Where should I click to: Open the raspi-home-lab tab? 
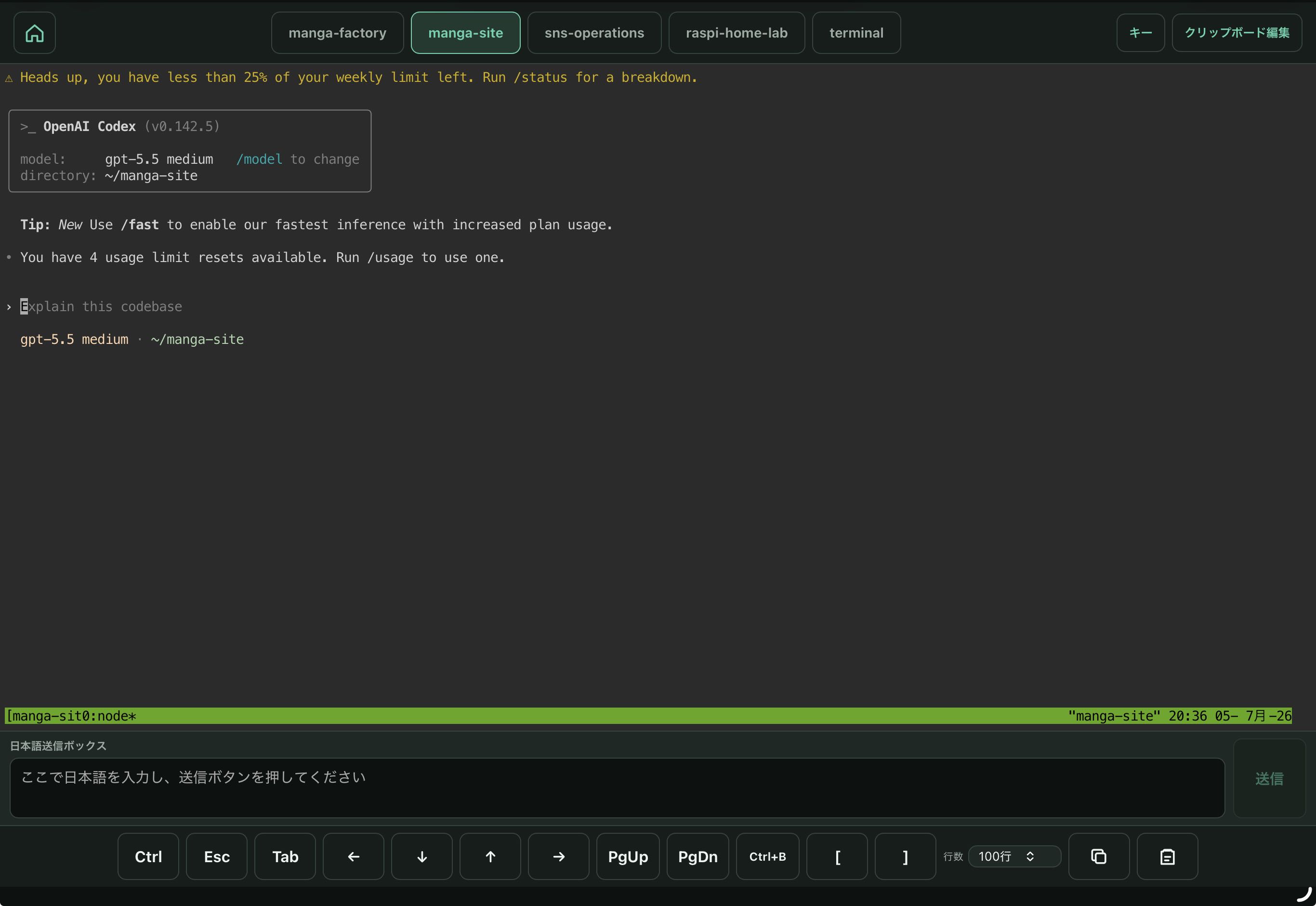pos(737,33)
